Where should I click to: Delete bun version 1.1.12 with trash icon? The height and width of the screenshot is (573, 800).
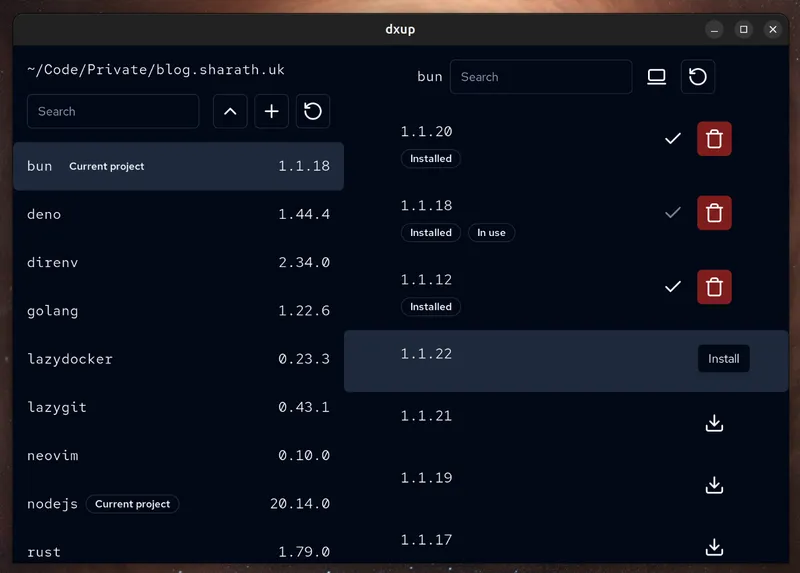click(714, 287)
